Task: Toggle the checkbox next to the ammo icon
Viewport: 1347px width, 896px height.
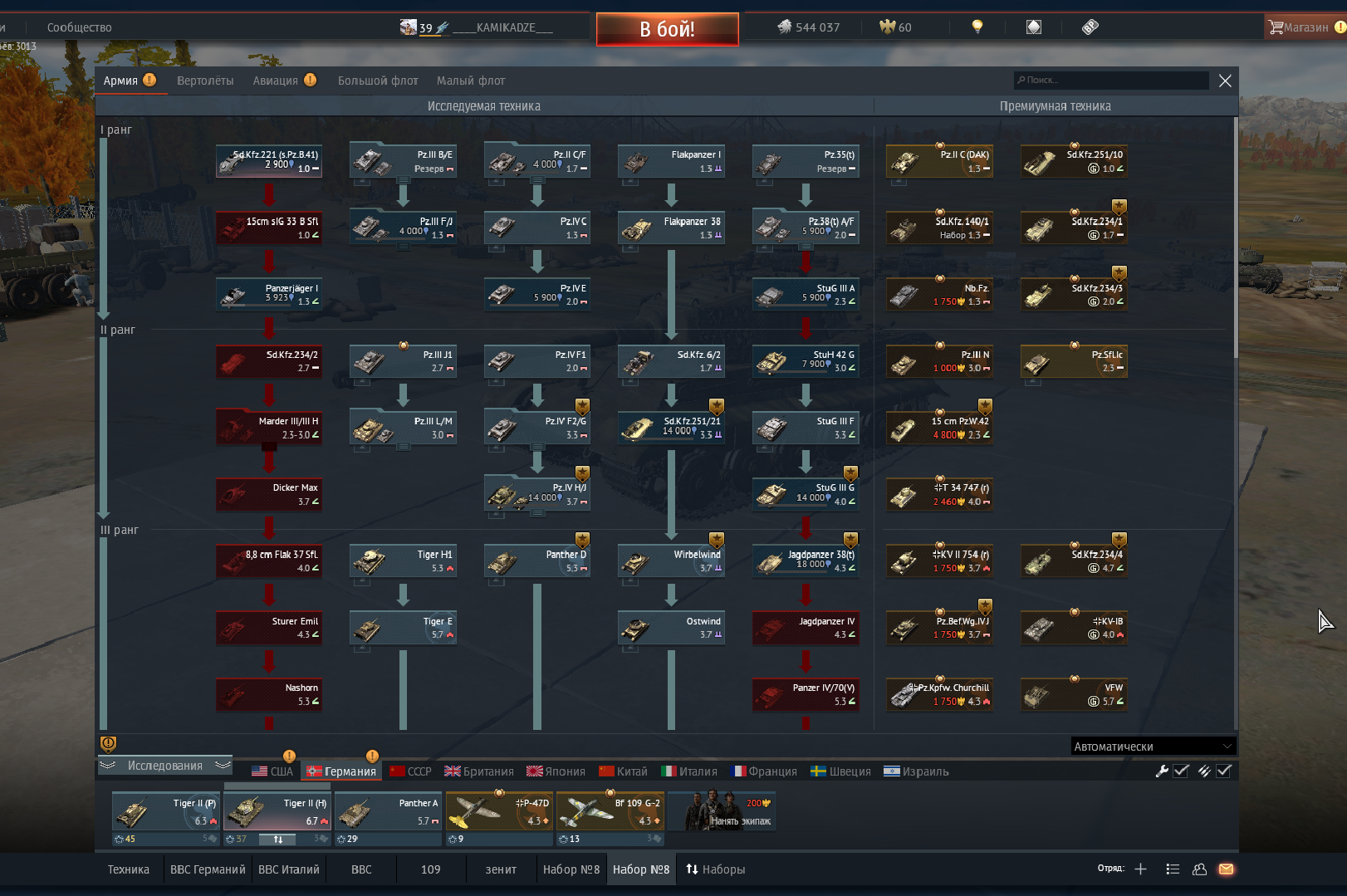Action: point(1223,771)
